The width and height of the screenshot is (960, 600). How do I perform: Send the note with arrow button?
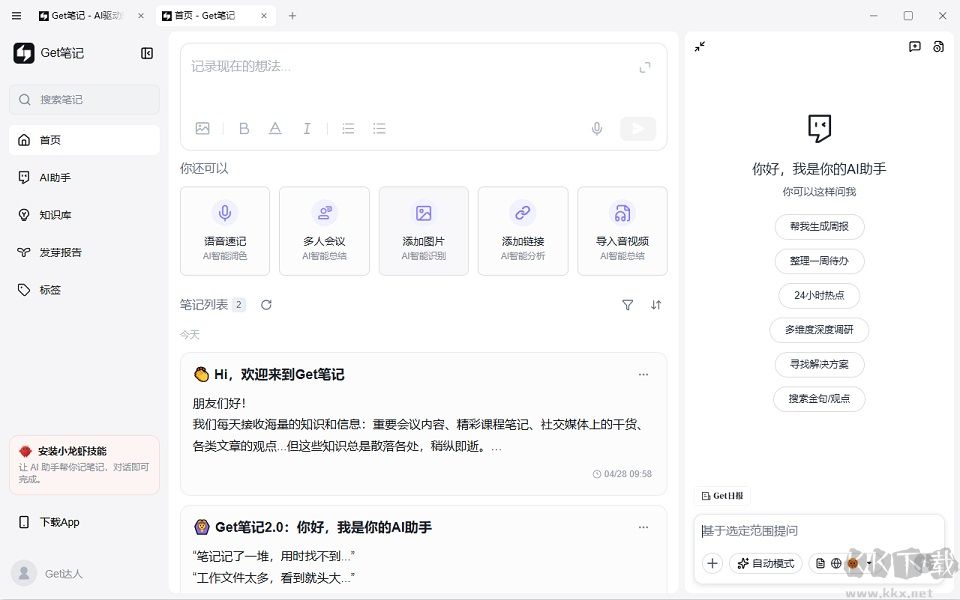click(638, 129)
